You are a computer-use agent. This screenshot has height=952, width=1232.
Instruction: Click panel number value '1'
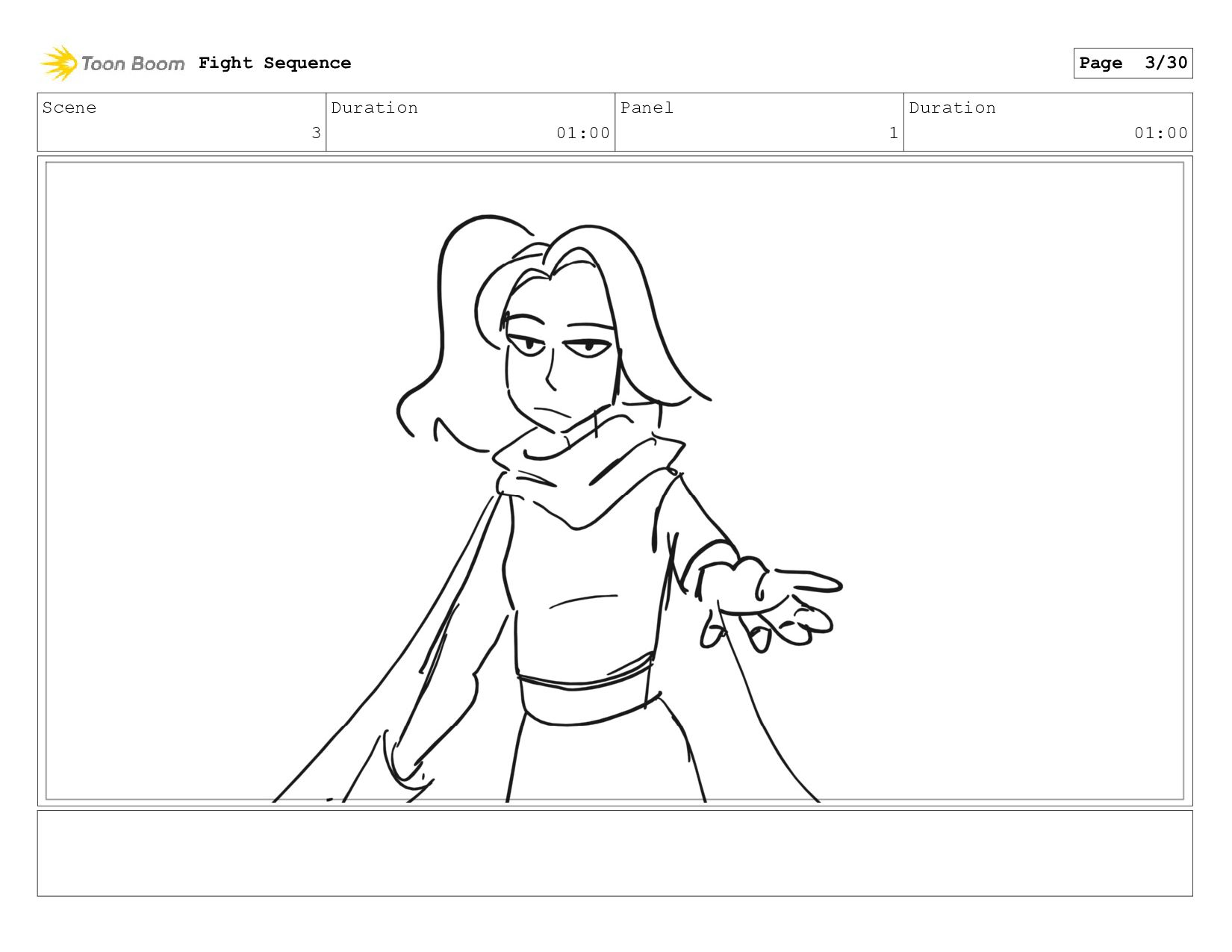coord(893,133)
